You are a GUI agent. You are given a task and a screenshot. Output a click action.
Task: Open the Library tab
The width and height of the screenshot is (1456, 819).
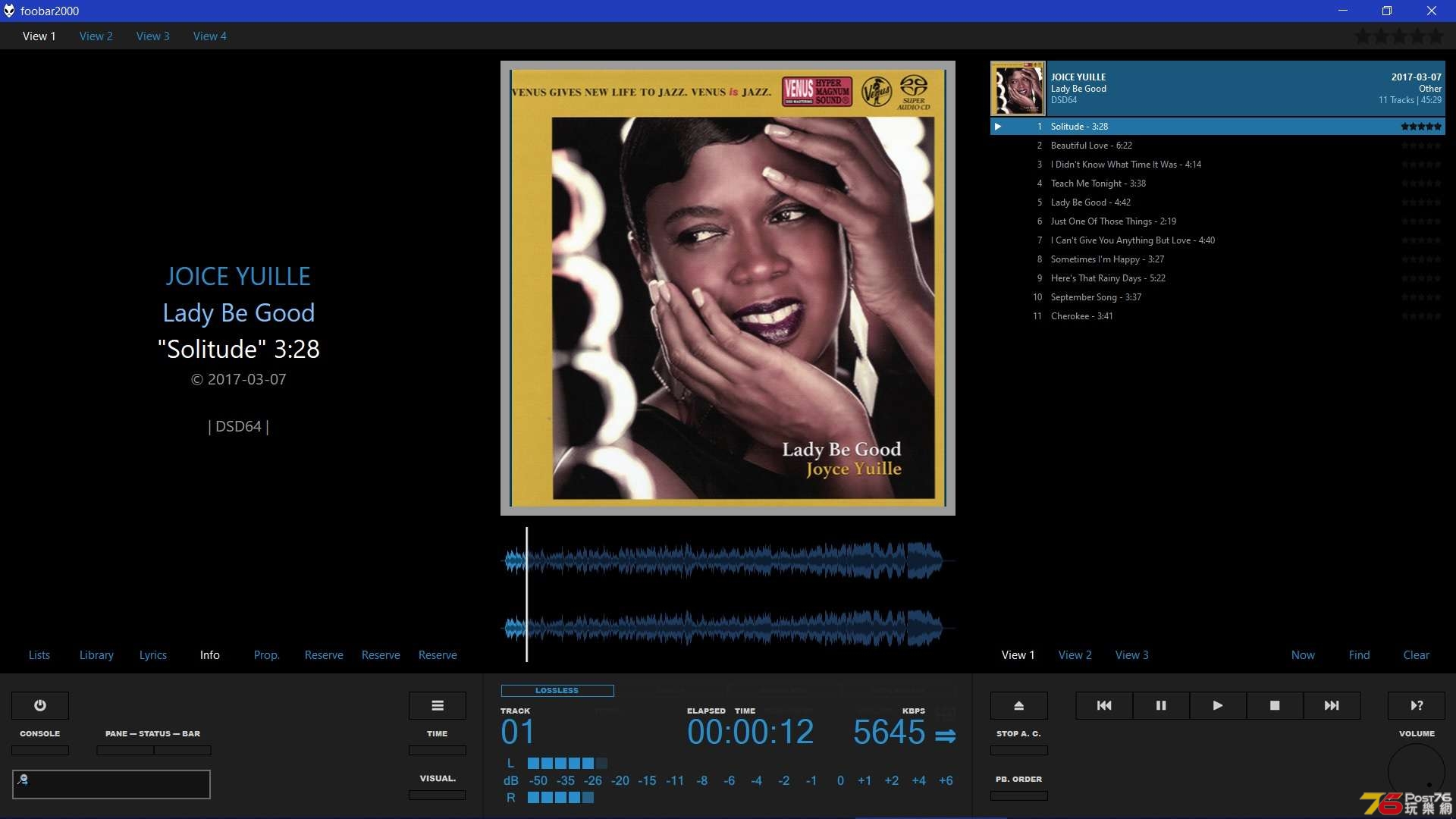tap(96, 654)
